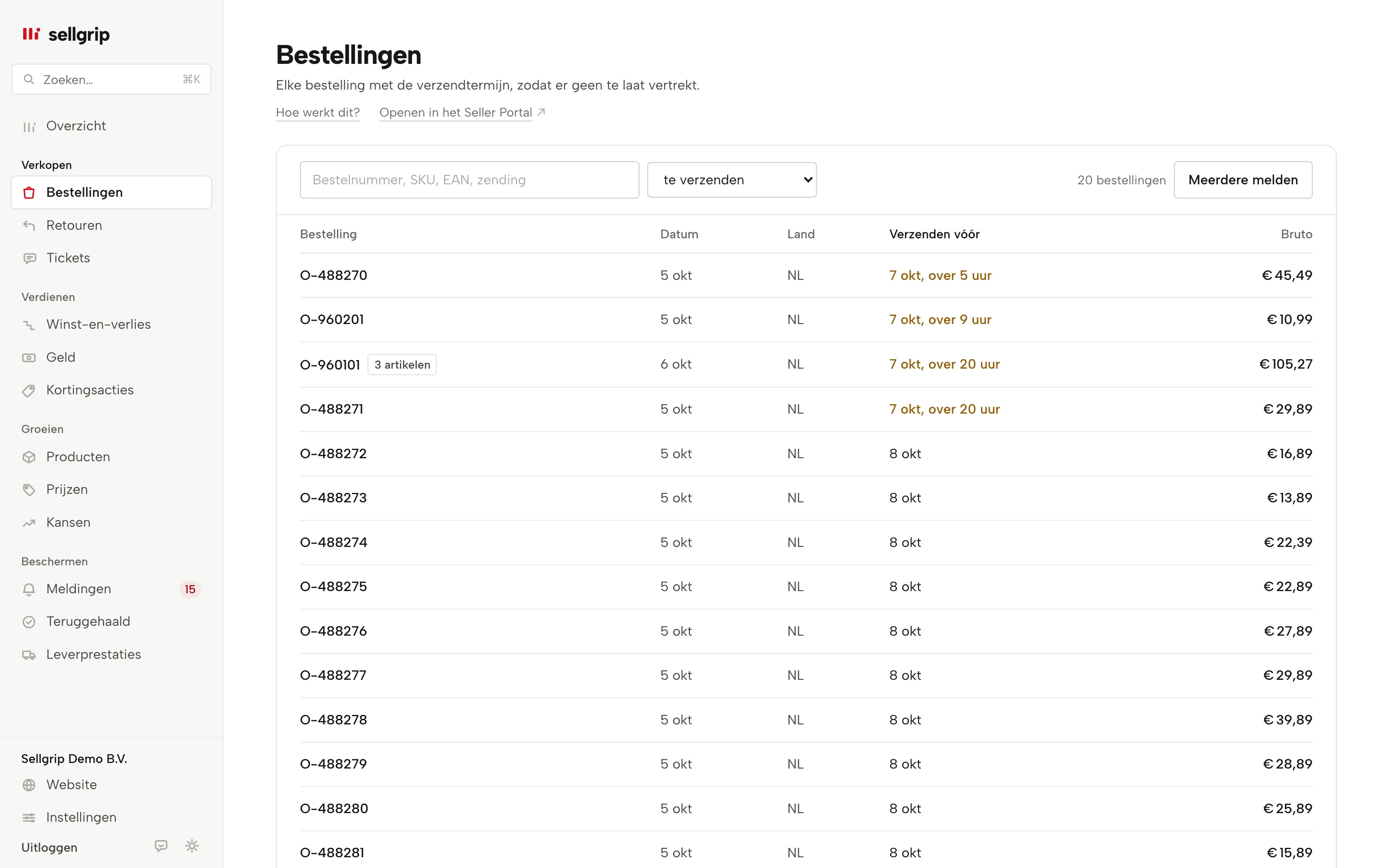Image resolution: width=1389 pixels, height=868 pixels.
Task: Go to Retouren in the sidebar
Action: click(x=111, y=225)
